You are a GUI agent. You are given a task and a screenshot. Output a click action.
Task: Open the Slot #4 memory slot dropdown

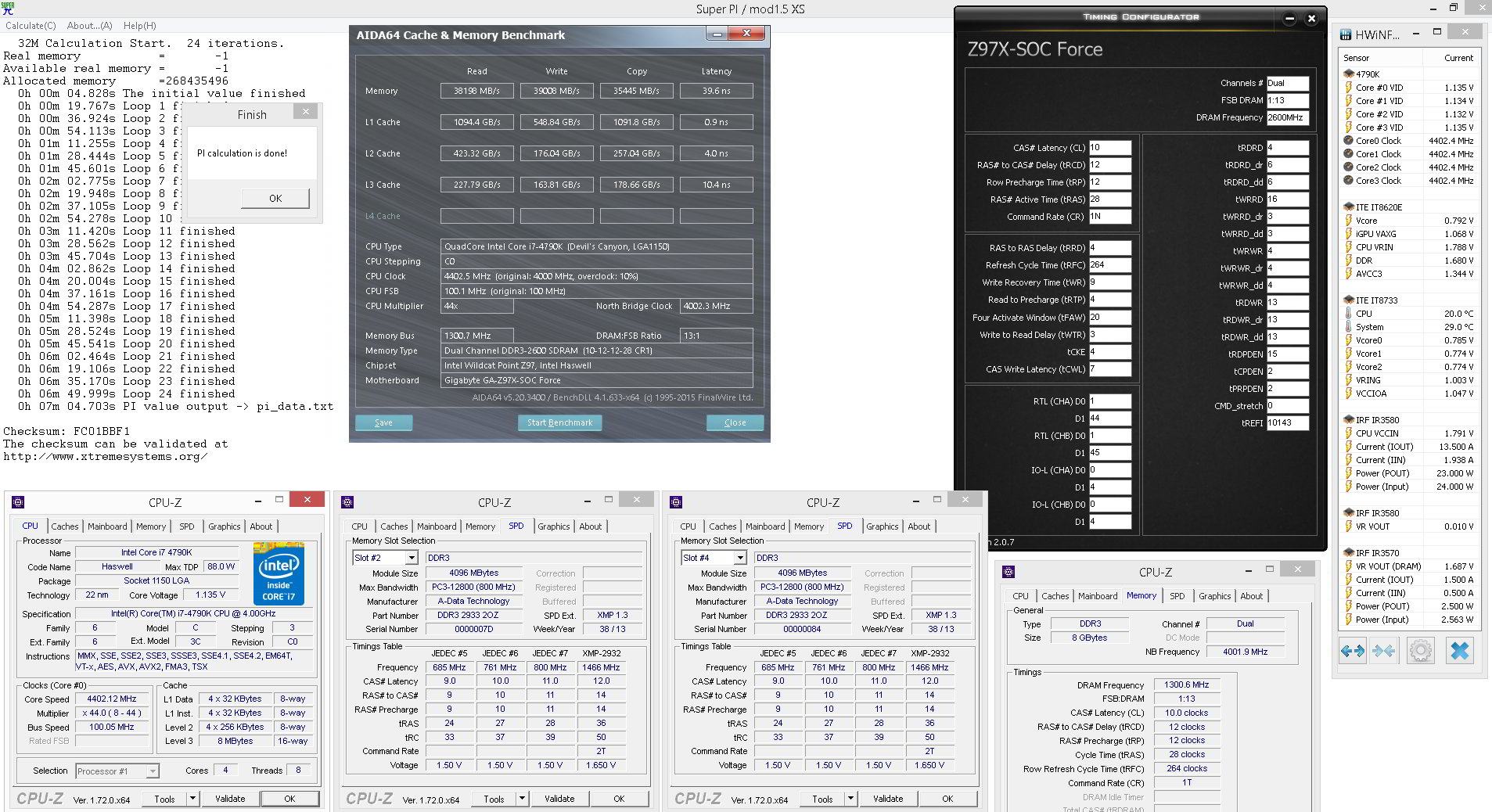[739, 558]
